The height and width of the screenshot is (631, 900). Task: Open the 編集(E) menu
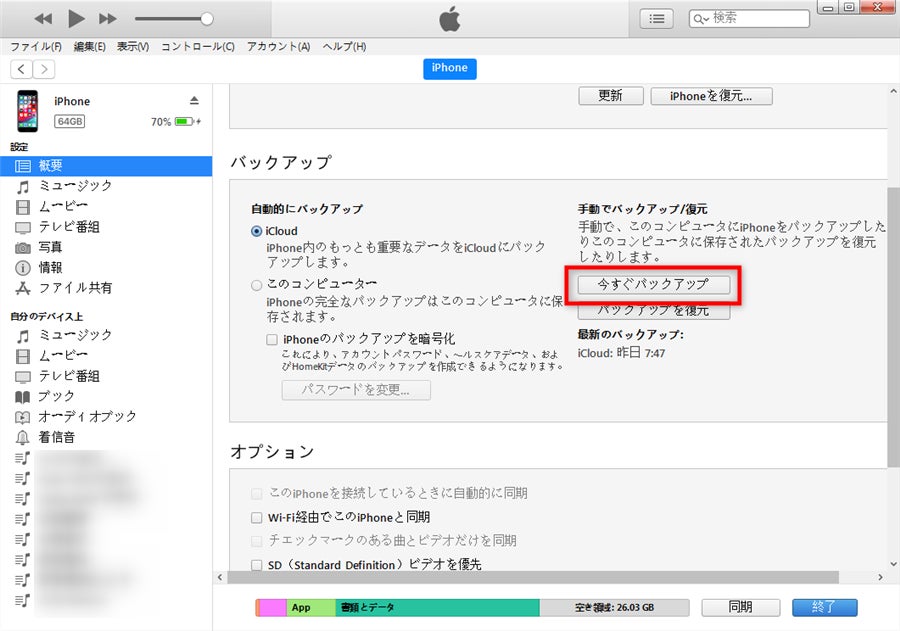click(90, 47)
